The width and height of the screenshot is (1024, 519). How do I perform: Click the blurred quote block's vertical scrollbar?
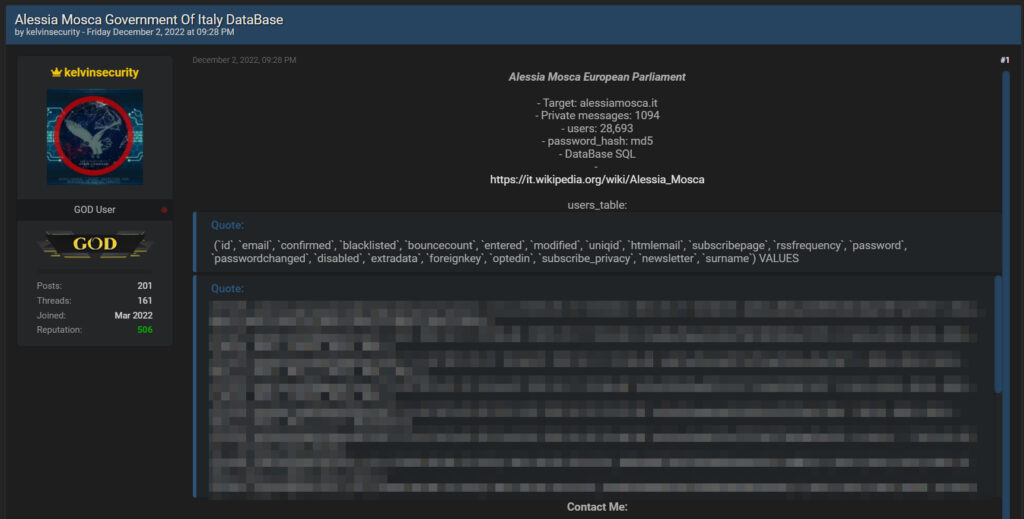[x=997, y=340]
